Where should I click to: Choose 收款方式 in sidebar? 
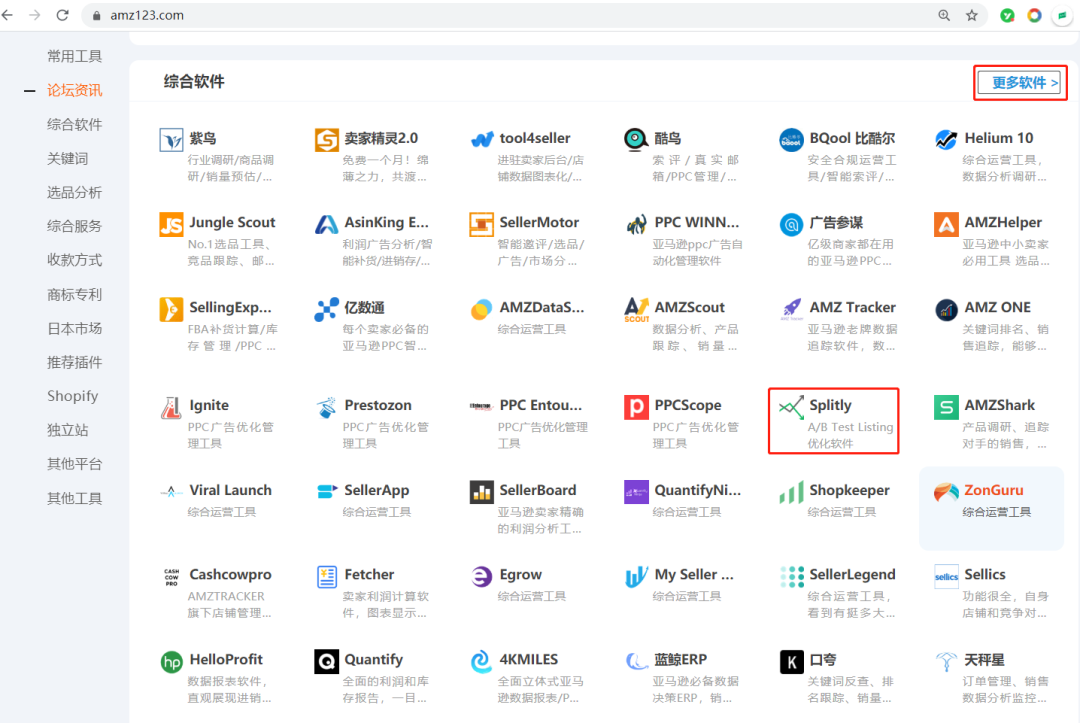[x=74, y=260]
